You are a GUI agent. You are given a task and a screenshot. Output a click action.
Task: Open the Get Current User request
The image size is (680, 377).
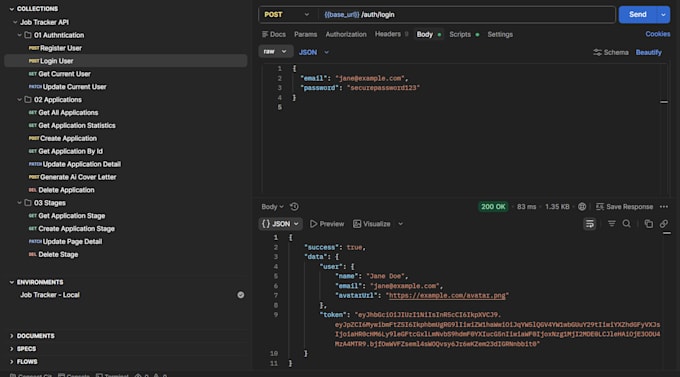pos(126,74)
